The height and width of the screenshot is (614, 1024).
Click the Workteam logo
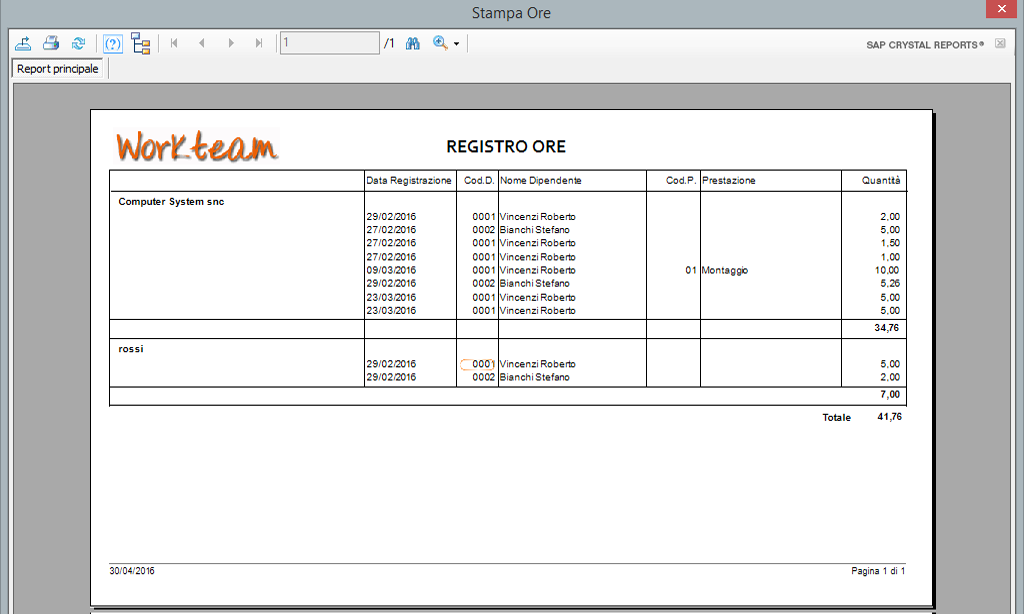tap(198, 146)
